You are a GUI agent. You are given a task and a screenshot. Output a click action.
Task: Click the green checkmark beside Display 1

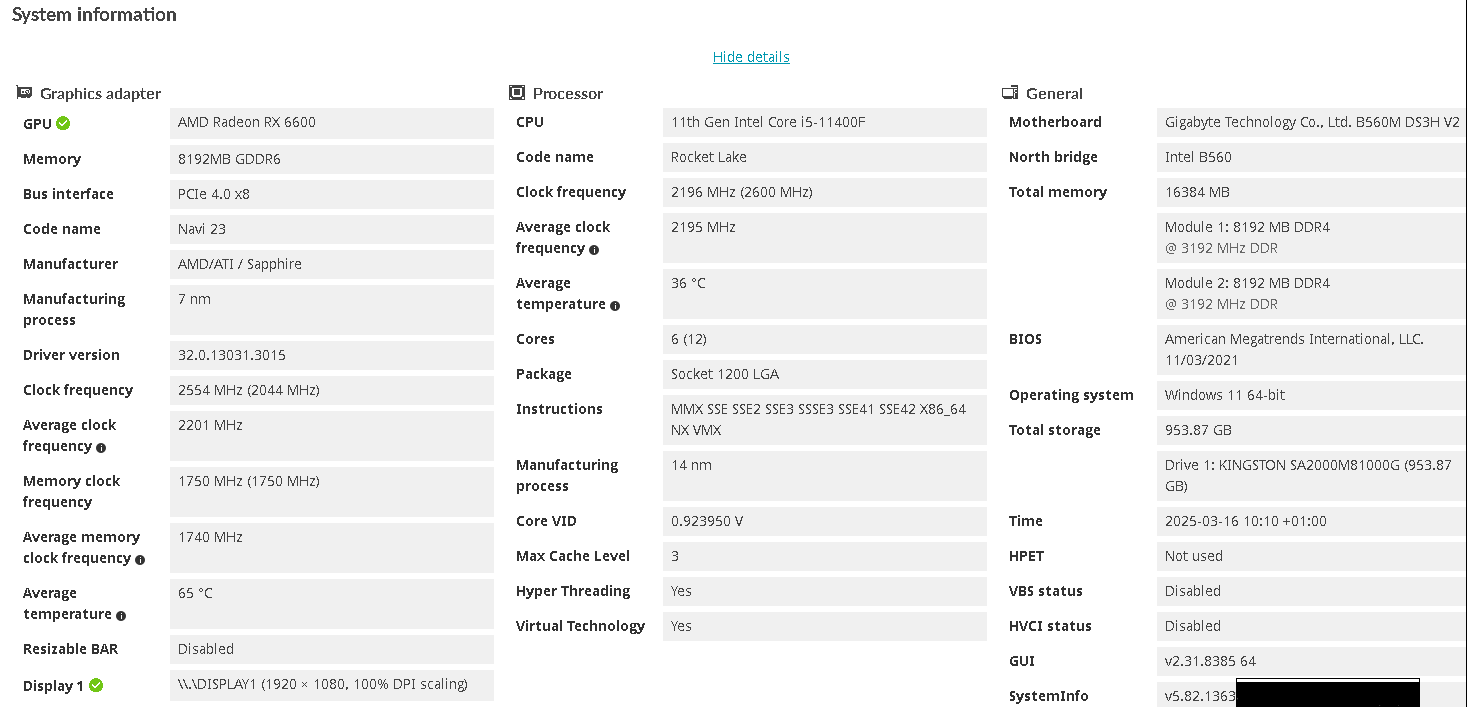tap(96, 685)
